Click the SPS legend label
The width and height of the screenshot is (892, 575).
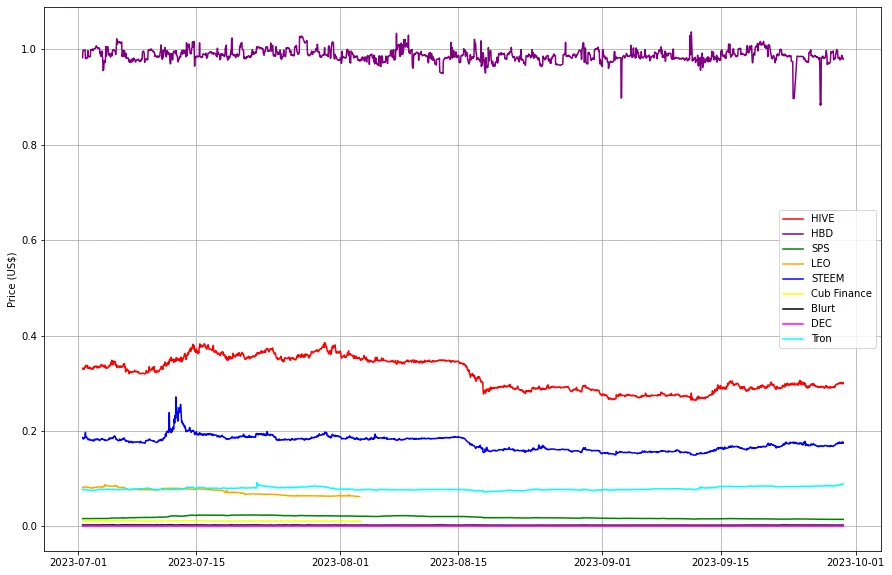[820, 248]
